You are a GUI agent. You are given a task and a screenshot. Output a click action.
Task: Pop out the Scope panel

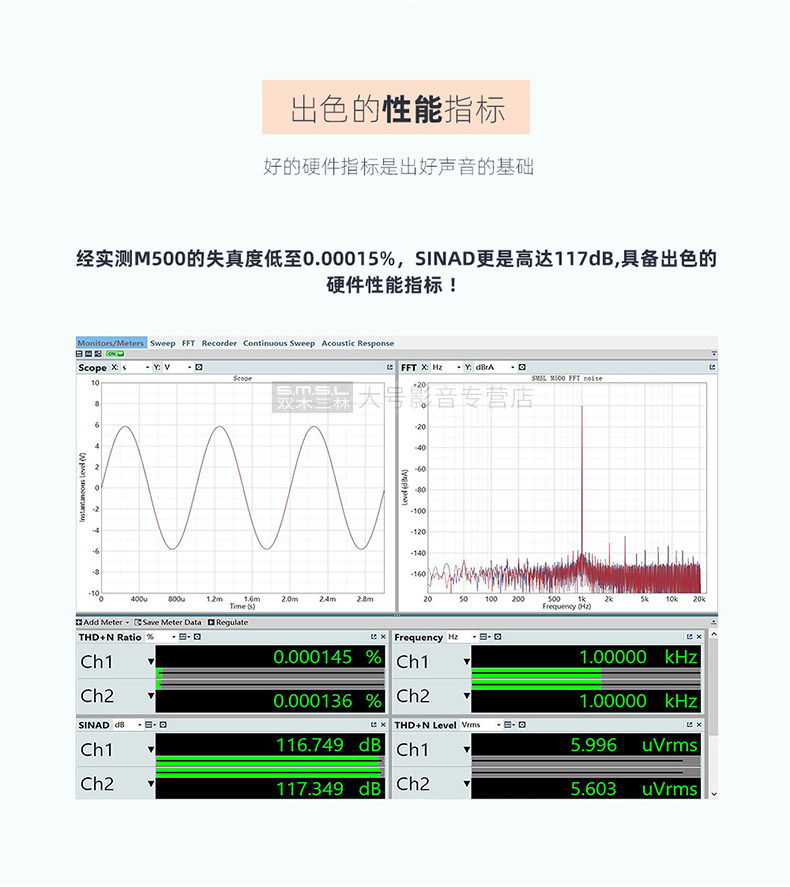point(390,367)
